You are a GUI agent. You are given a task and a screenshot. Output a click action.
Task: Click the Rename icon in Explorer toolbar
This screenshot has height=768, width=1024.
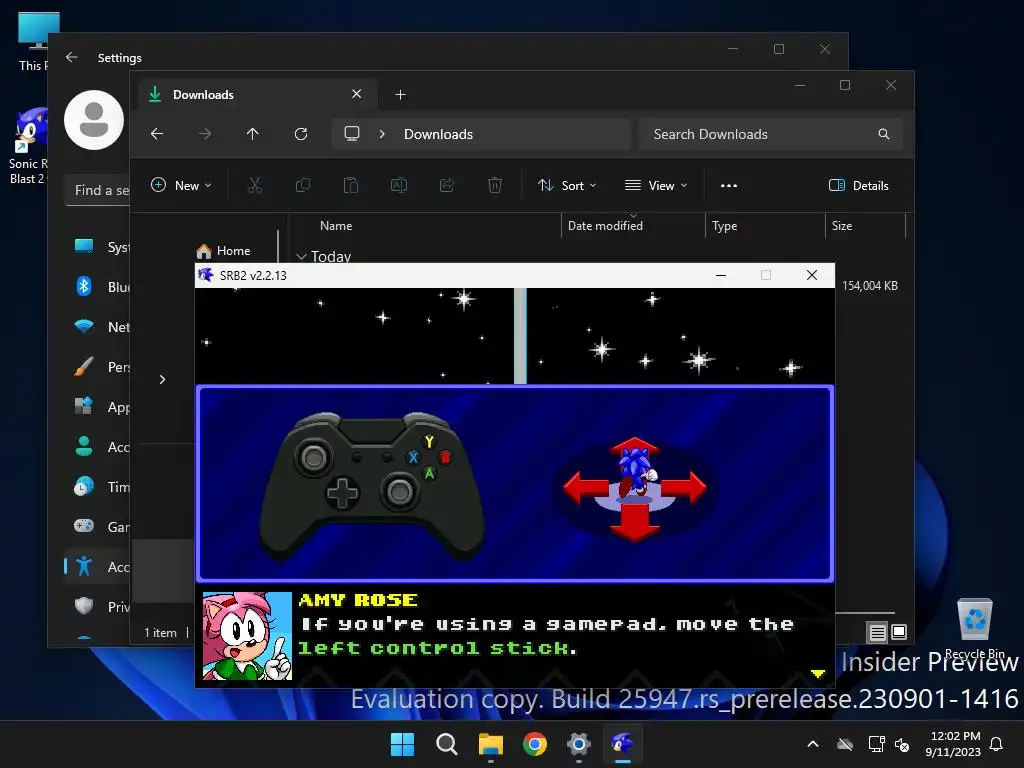pos(399,185)
